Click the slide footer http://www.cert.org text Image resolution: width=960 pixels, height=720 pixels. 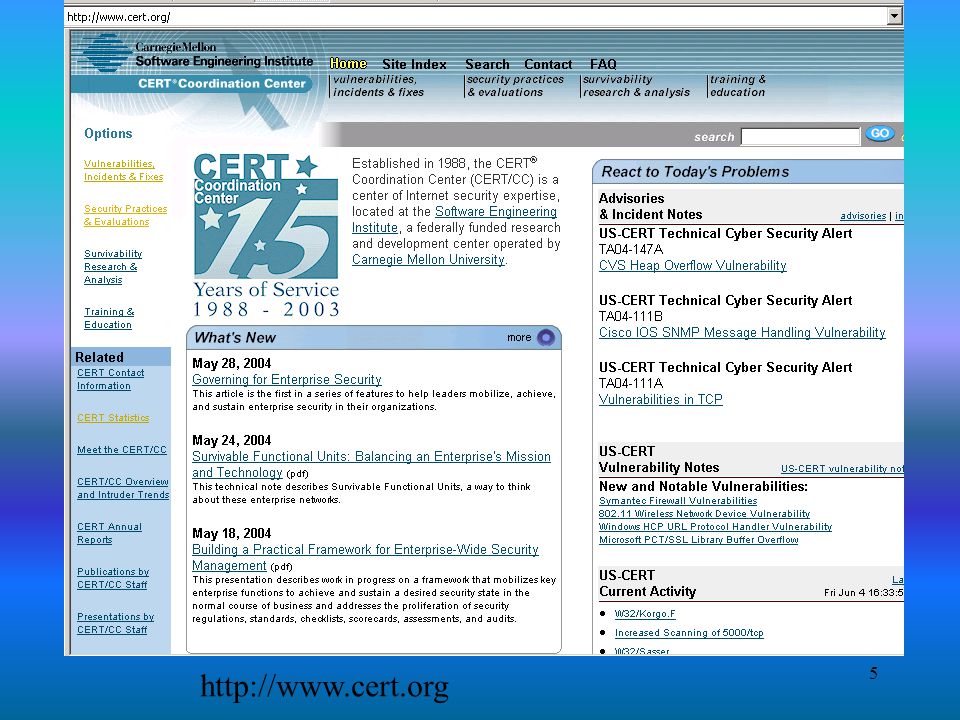click(x=324, y=687)
